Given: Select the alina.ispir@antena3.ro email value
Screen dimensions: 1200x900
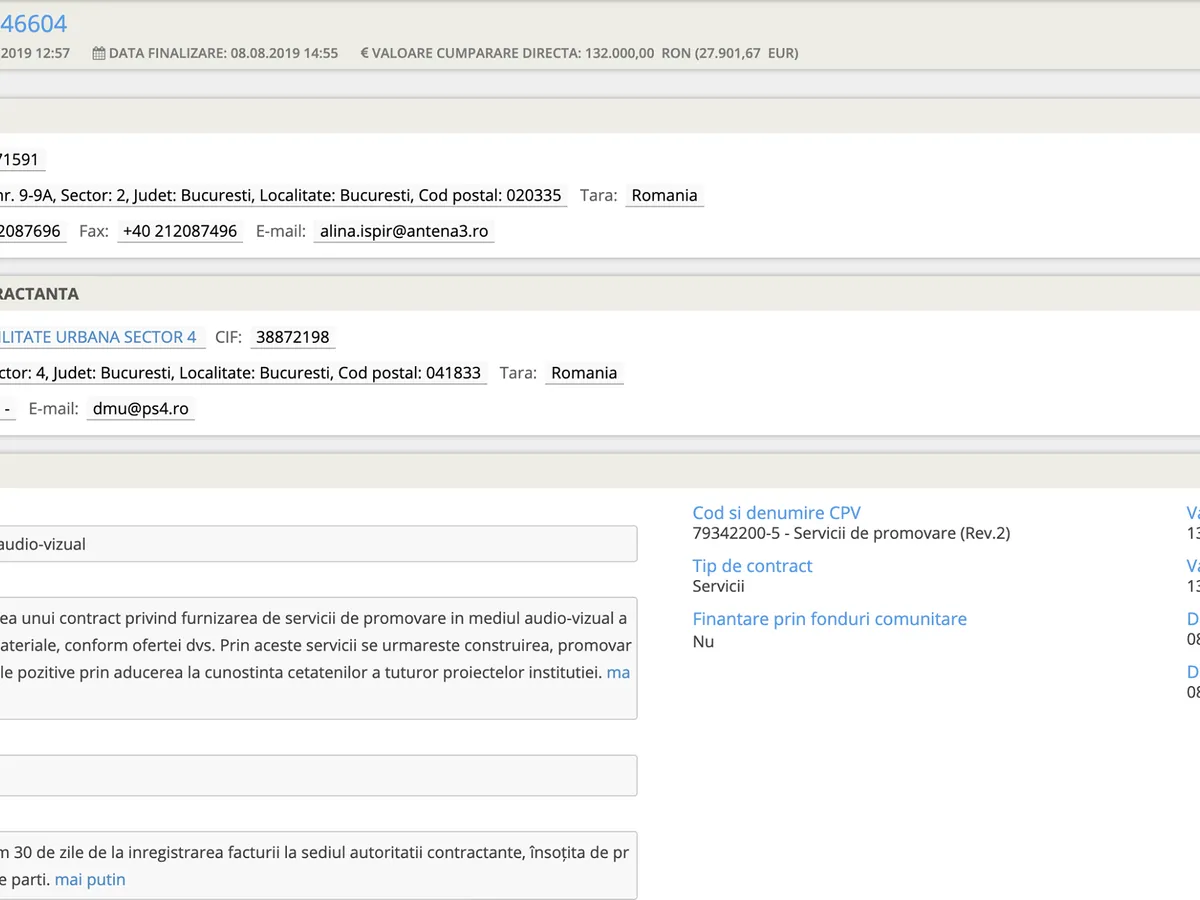Looking at the screenshot, I should [404, 231].
